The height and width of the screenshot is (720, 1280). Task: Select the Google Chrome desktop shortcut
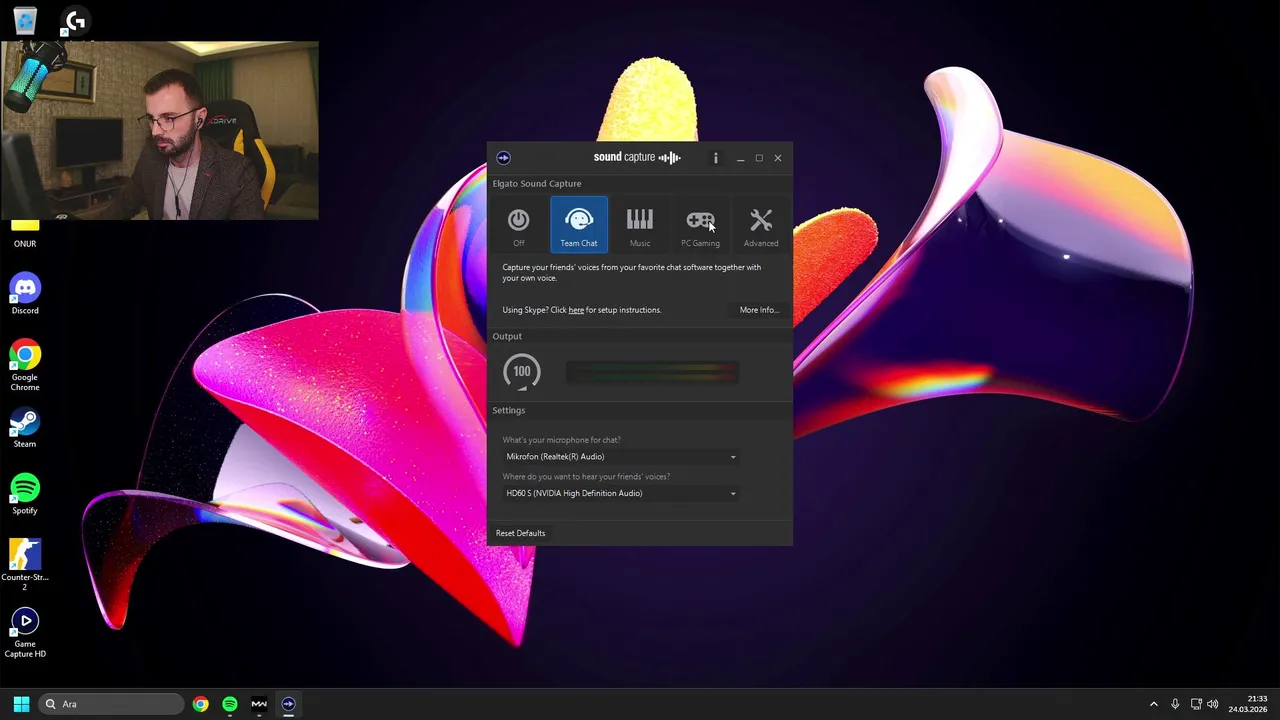[25, 366]
